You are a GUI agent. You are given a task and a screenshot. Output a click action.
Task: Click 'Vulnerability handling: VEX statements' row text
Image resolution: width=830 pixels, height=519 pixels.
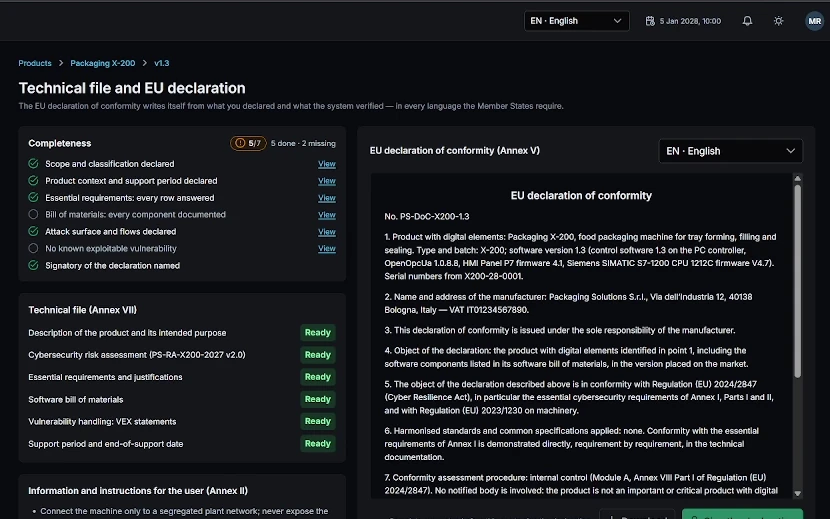point(102,422)
